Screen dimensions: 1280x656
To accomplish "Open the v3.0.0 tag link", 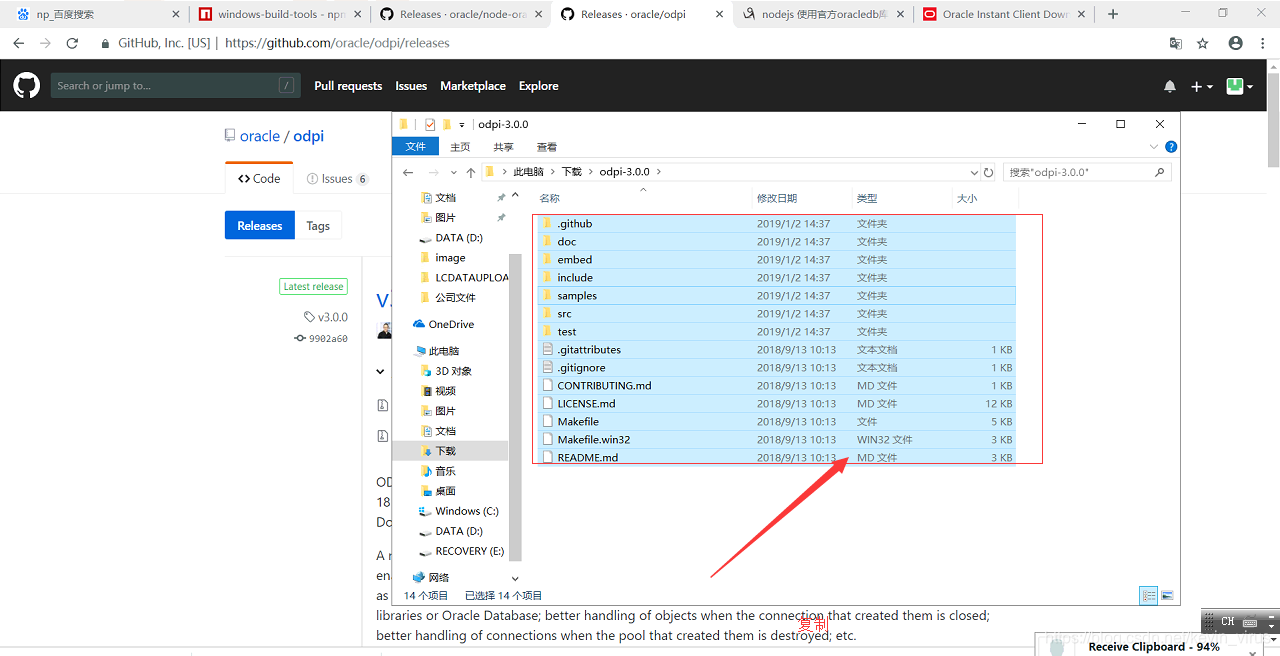I will tap(326, 317).
